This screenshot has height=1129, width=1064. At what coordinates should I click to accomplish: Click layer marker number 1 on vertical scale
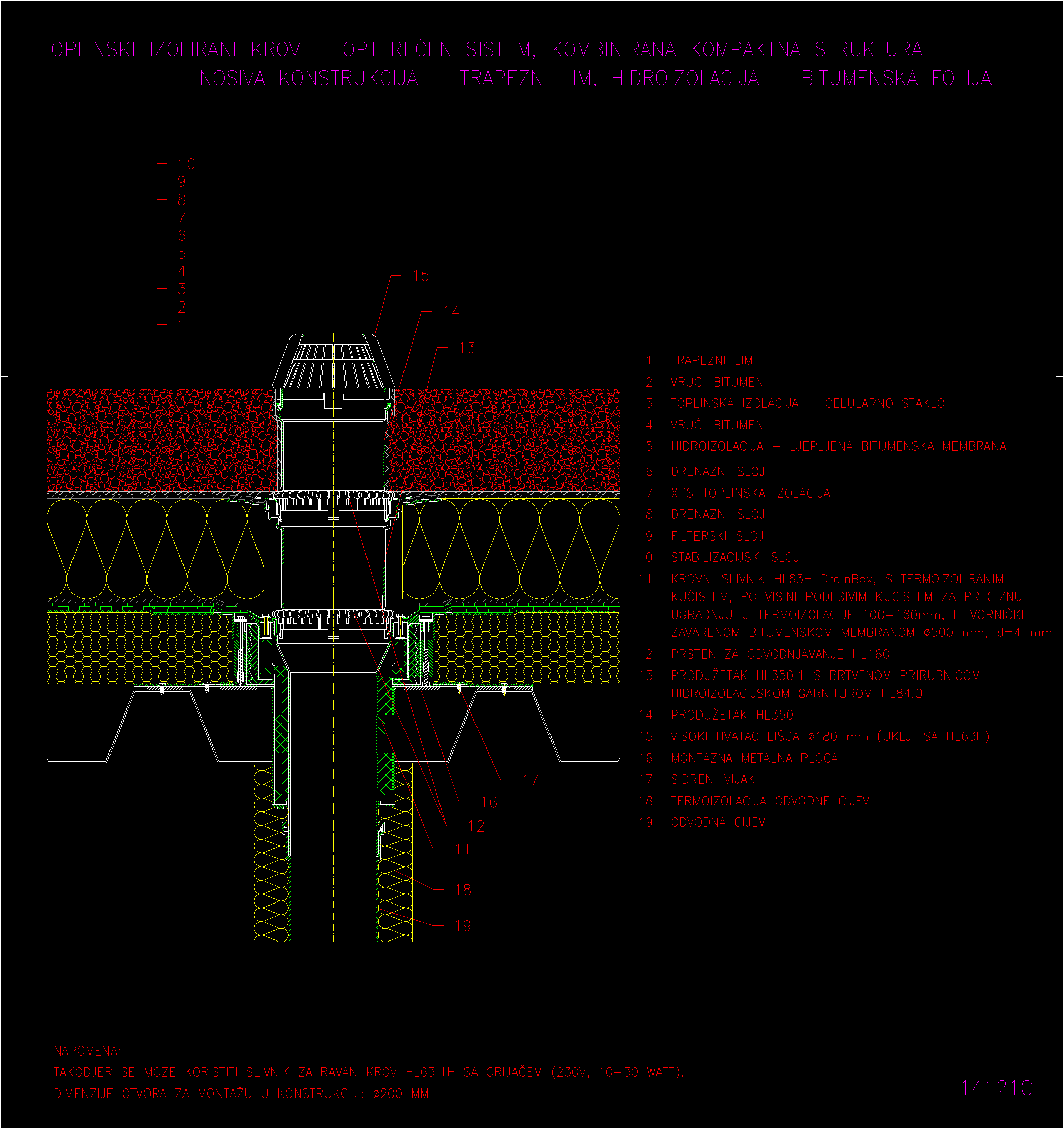click(182, 325)
